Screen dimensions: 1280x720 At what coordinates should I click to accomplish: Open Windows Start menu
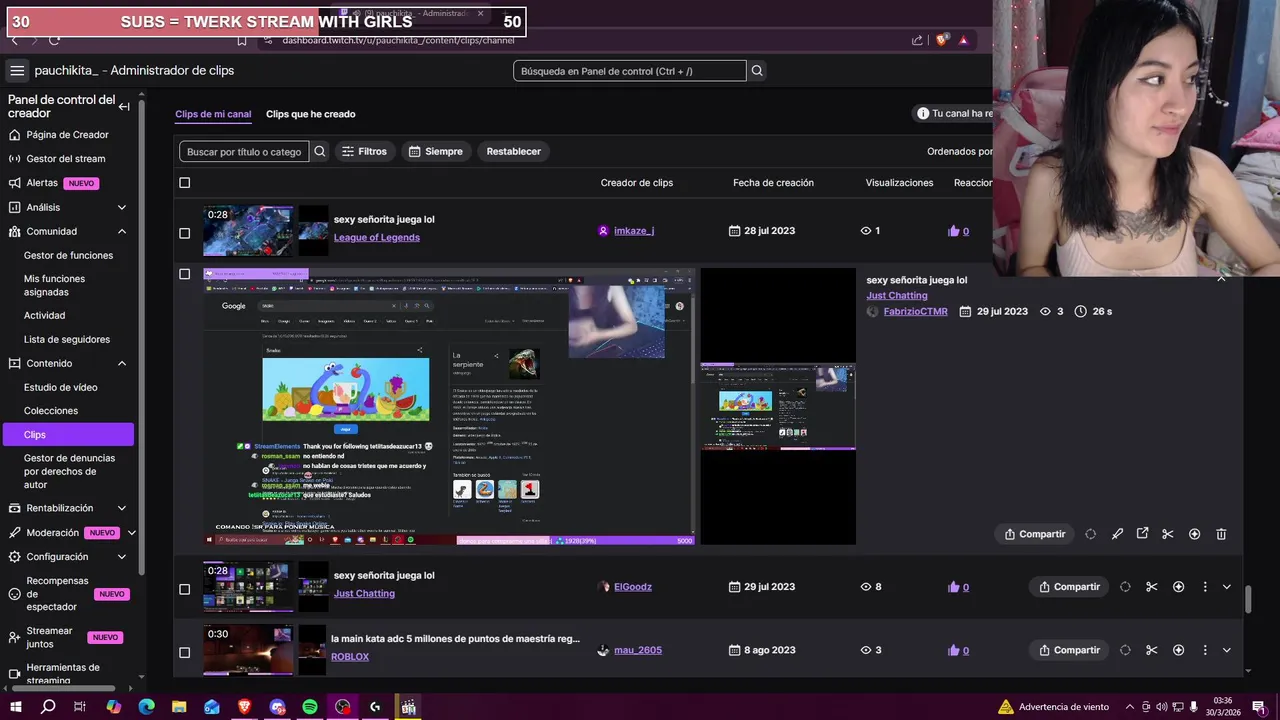tap(15, 707)
